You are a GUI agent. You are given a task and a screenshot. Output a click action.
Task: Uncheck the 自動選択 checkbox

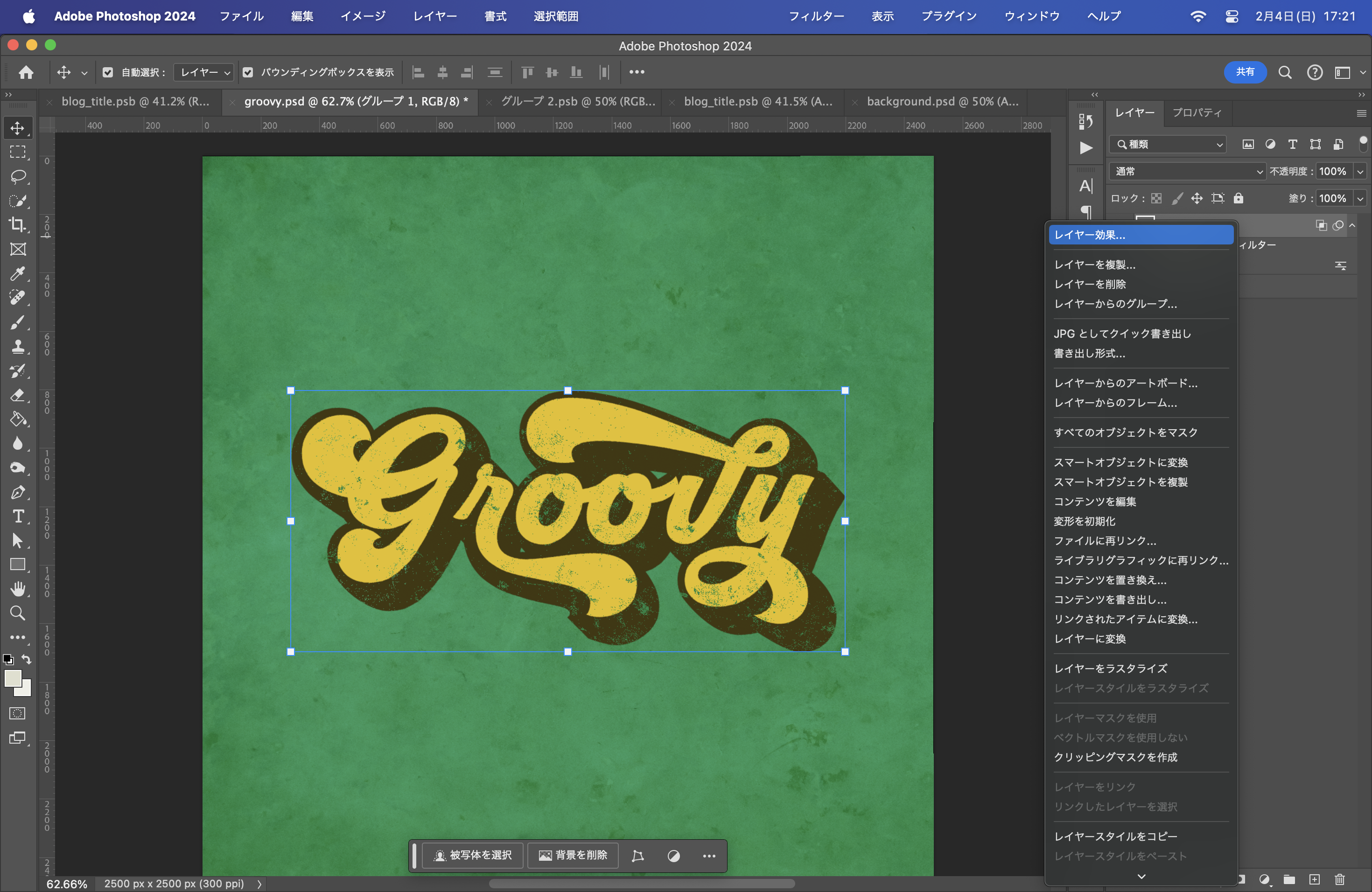pyautogui.click(x=108, y=73)
